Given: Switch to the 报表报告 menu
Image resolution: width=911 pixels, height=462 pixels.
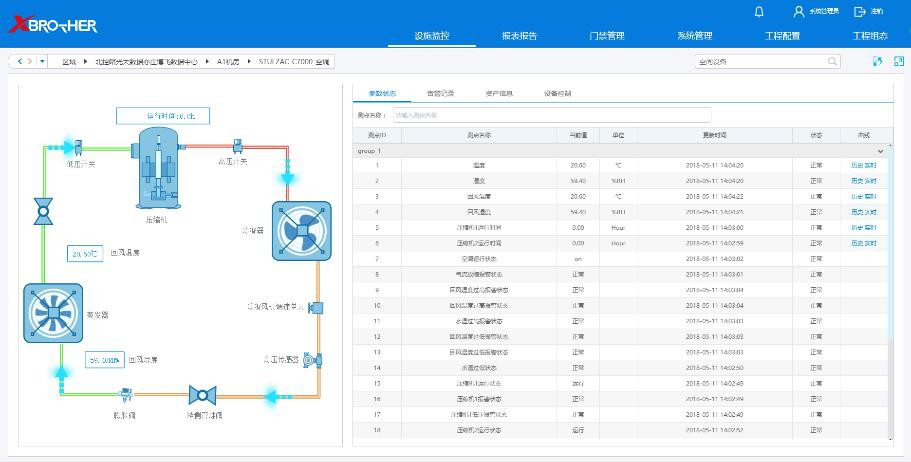Looking at the screenshot, I should pos(519,36).
